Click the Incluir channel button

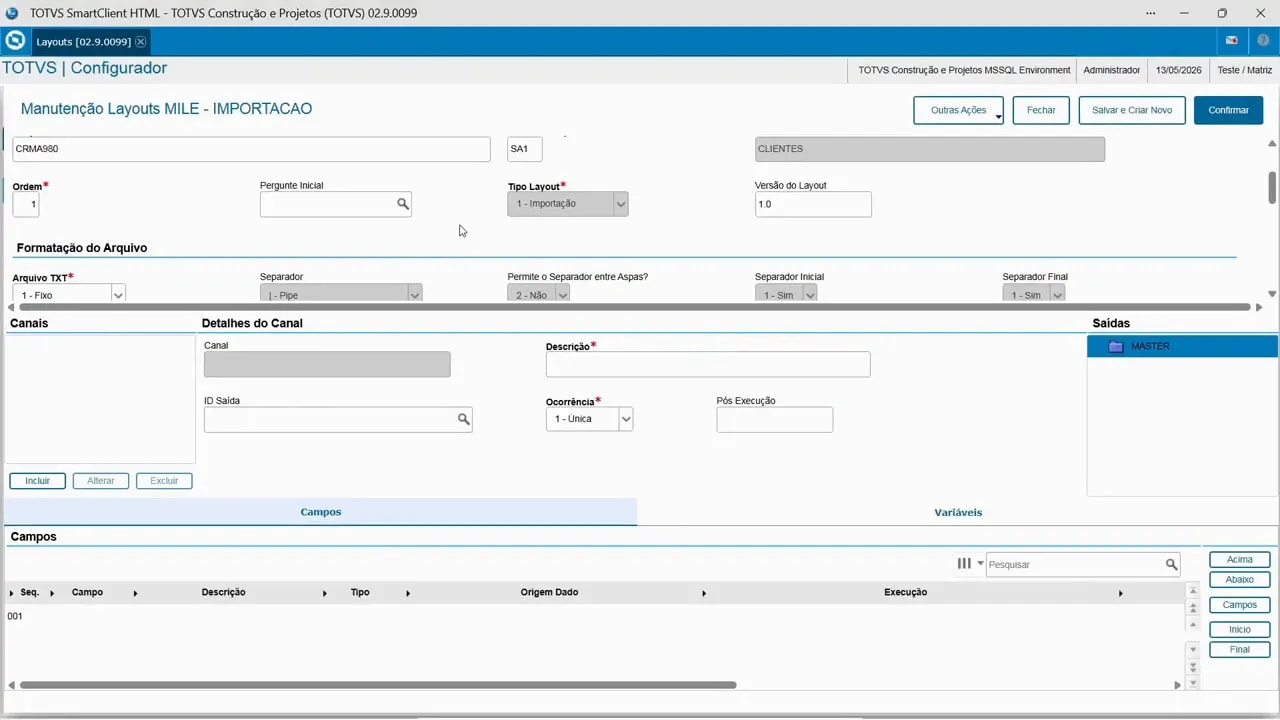click(x=38, y=481)
